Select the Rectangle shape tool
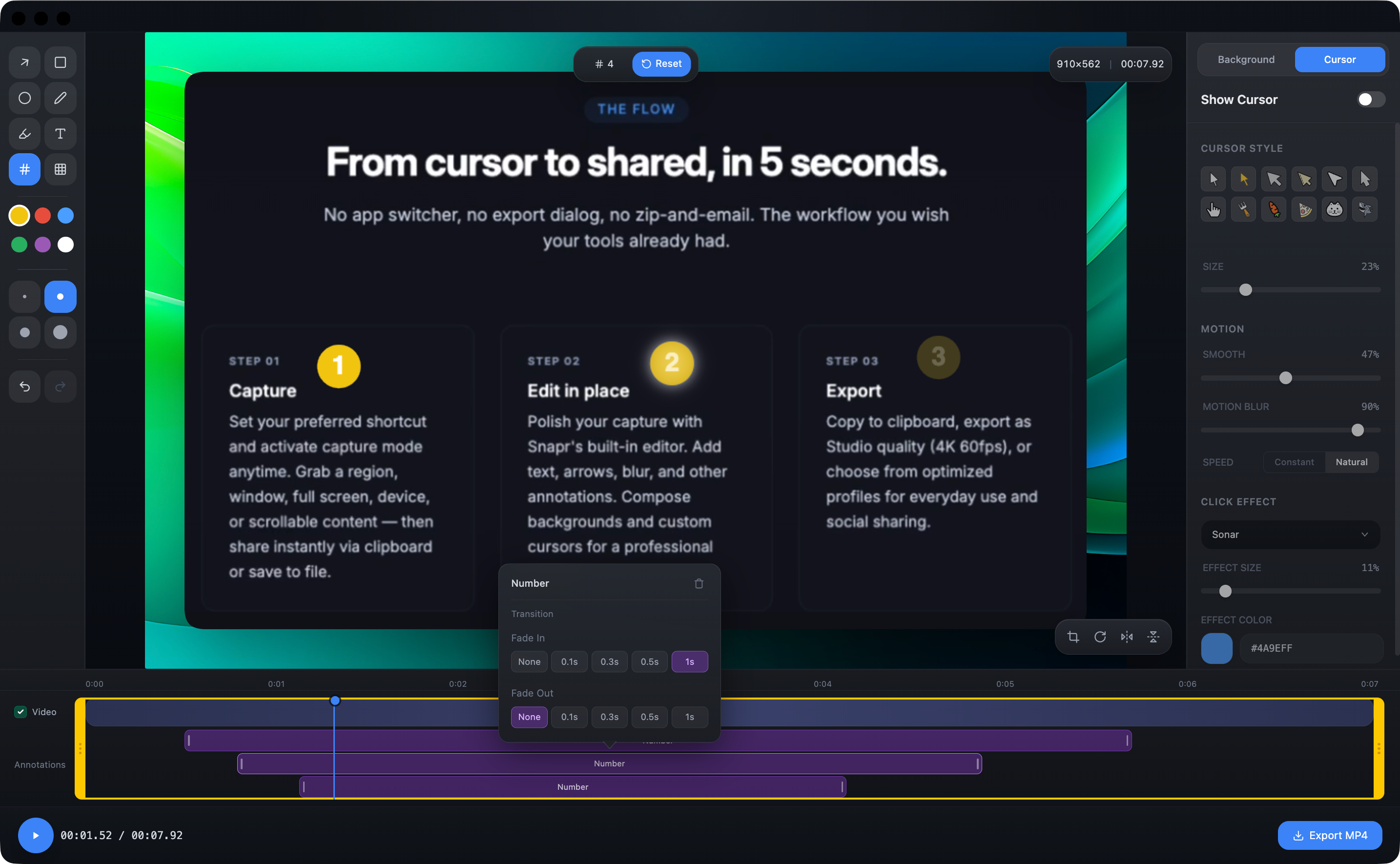Image resolution: width=1400 pixels, height=864 pixels. [x=60, y=62]
